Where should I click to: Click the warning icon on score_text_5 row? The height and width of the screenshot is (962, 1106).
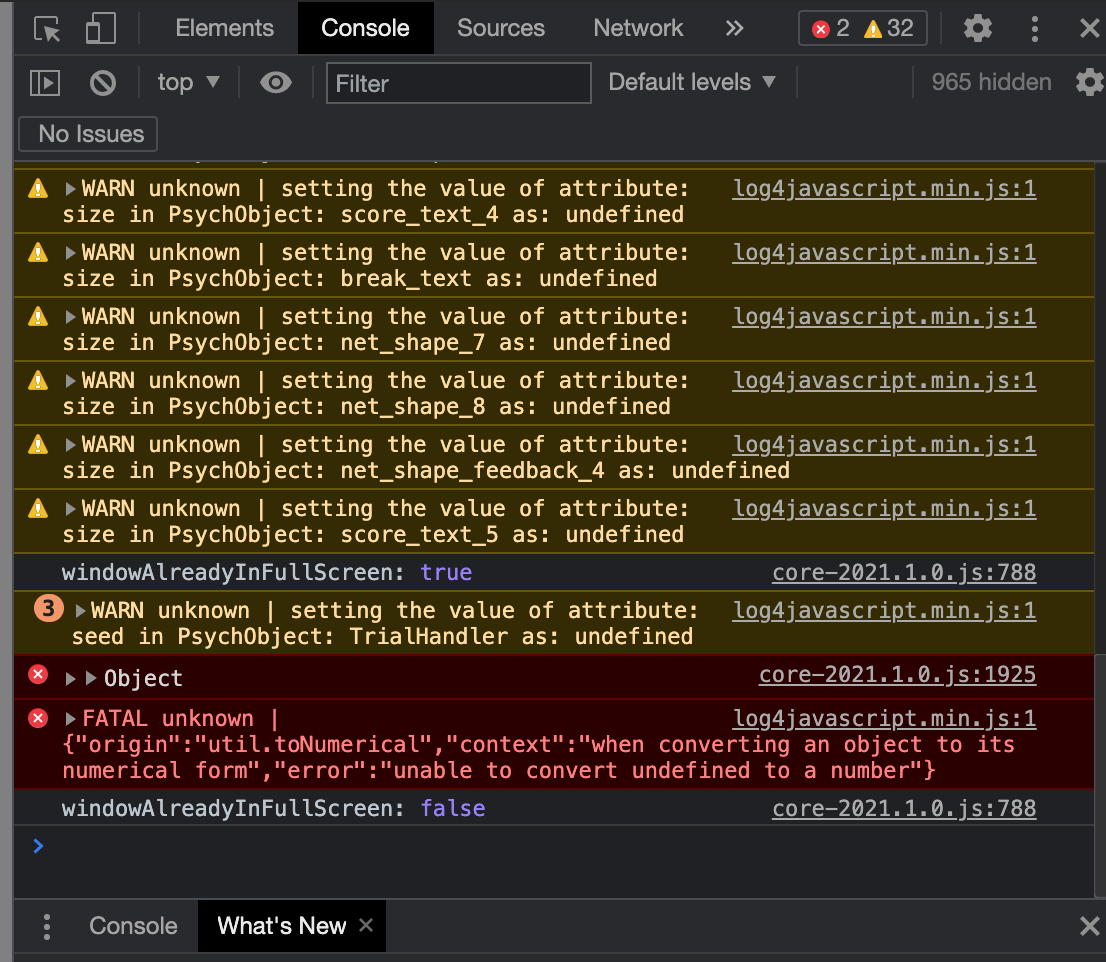[x=38, y=509]
